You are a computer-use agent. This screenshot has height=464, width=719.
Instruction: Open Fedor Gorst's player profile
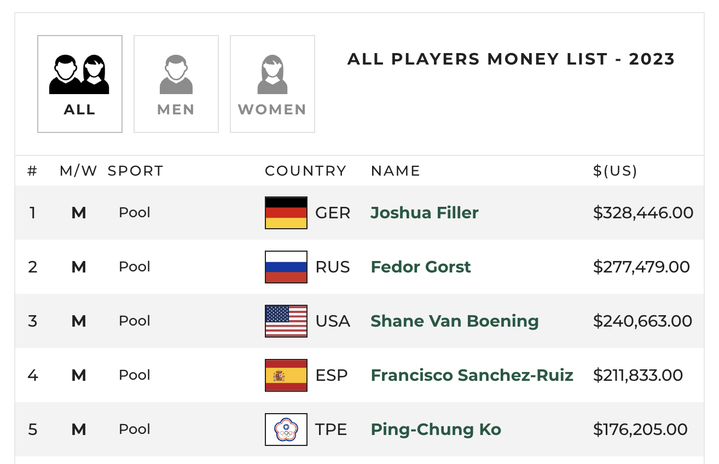coord(420,267)
